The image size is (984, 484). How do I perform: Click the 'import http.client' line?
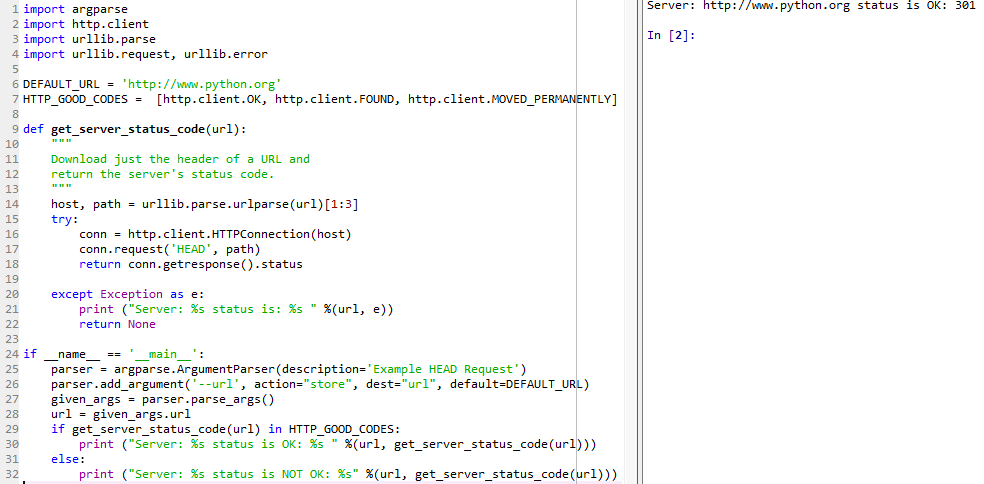point(86,24)
